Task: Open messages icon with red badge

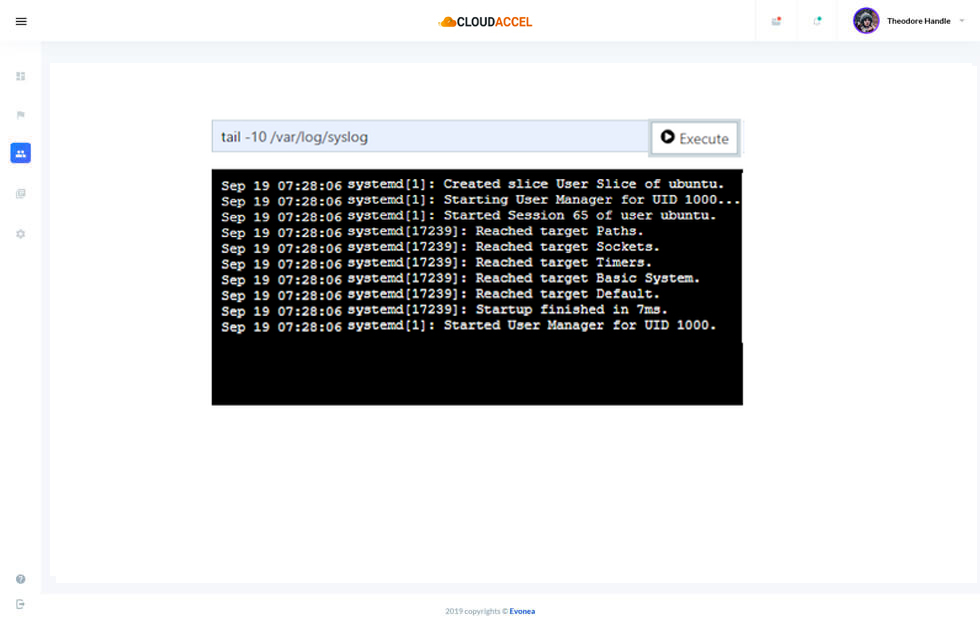Action: (x=776, y=21)
